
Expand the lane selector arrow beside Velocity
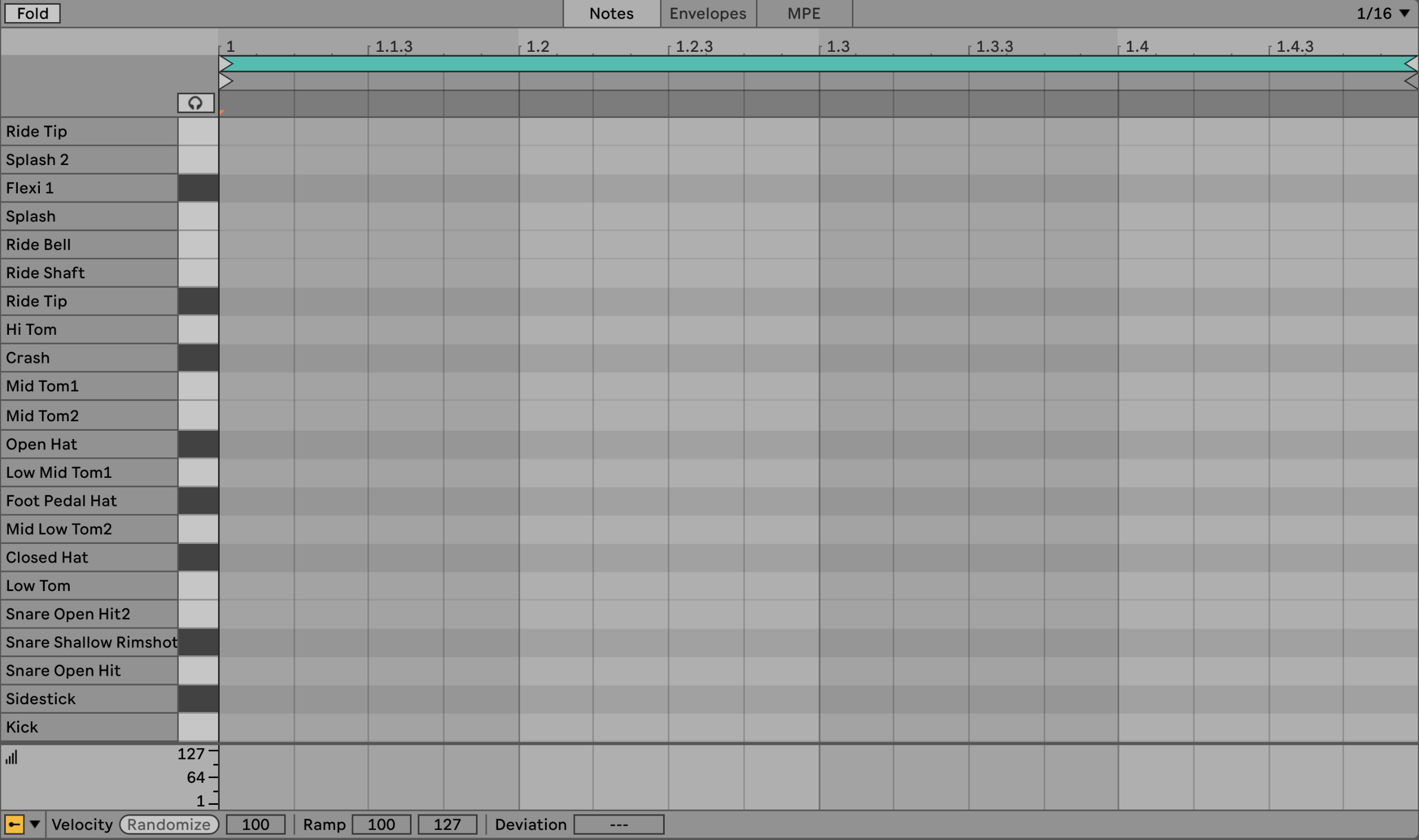point(35,825)
